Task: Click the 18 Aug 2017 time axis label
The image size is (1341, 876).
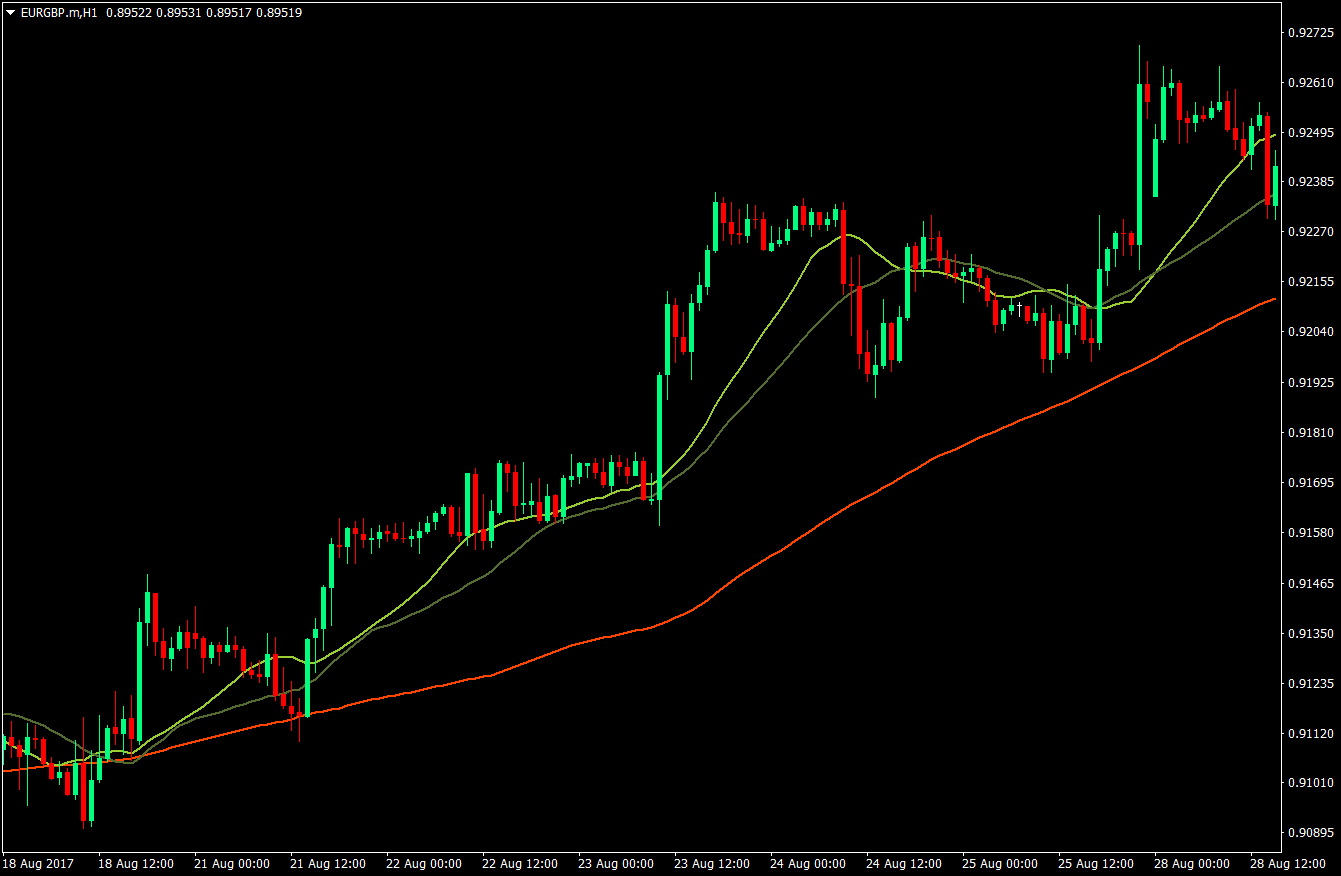Action: pos(38,862)
